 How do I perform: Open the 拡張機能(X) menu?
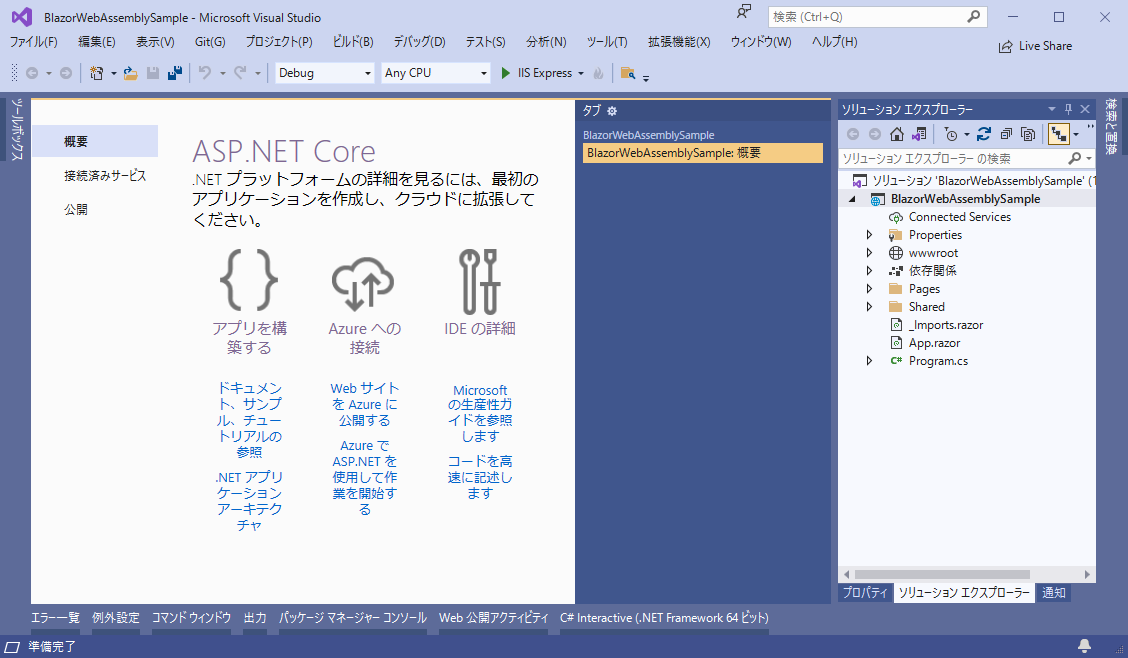(x=678, y=42)
